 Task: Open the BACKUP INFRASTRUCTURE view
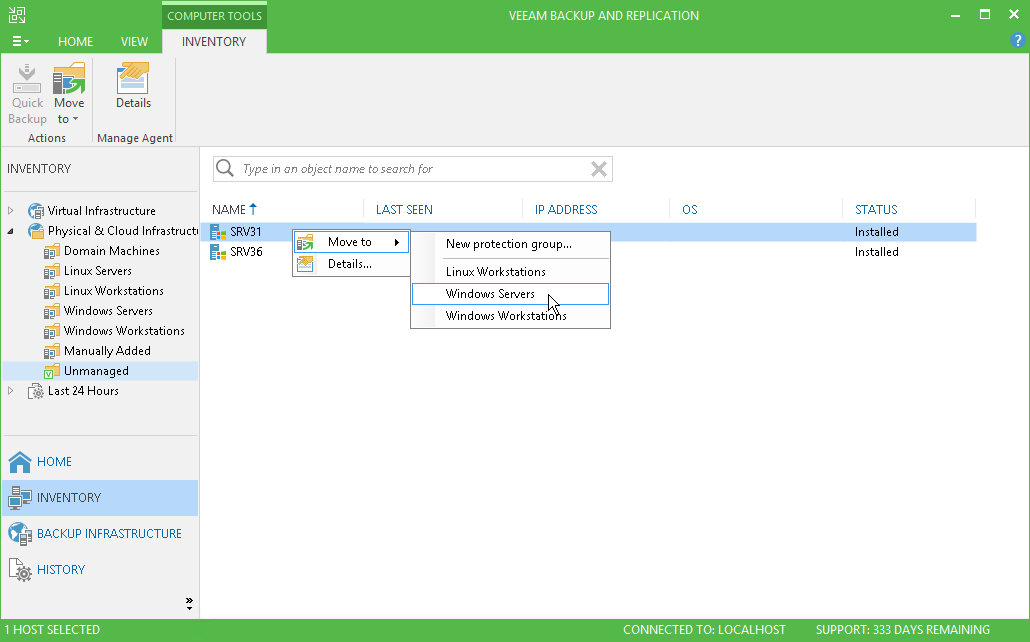click(109, 534)
